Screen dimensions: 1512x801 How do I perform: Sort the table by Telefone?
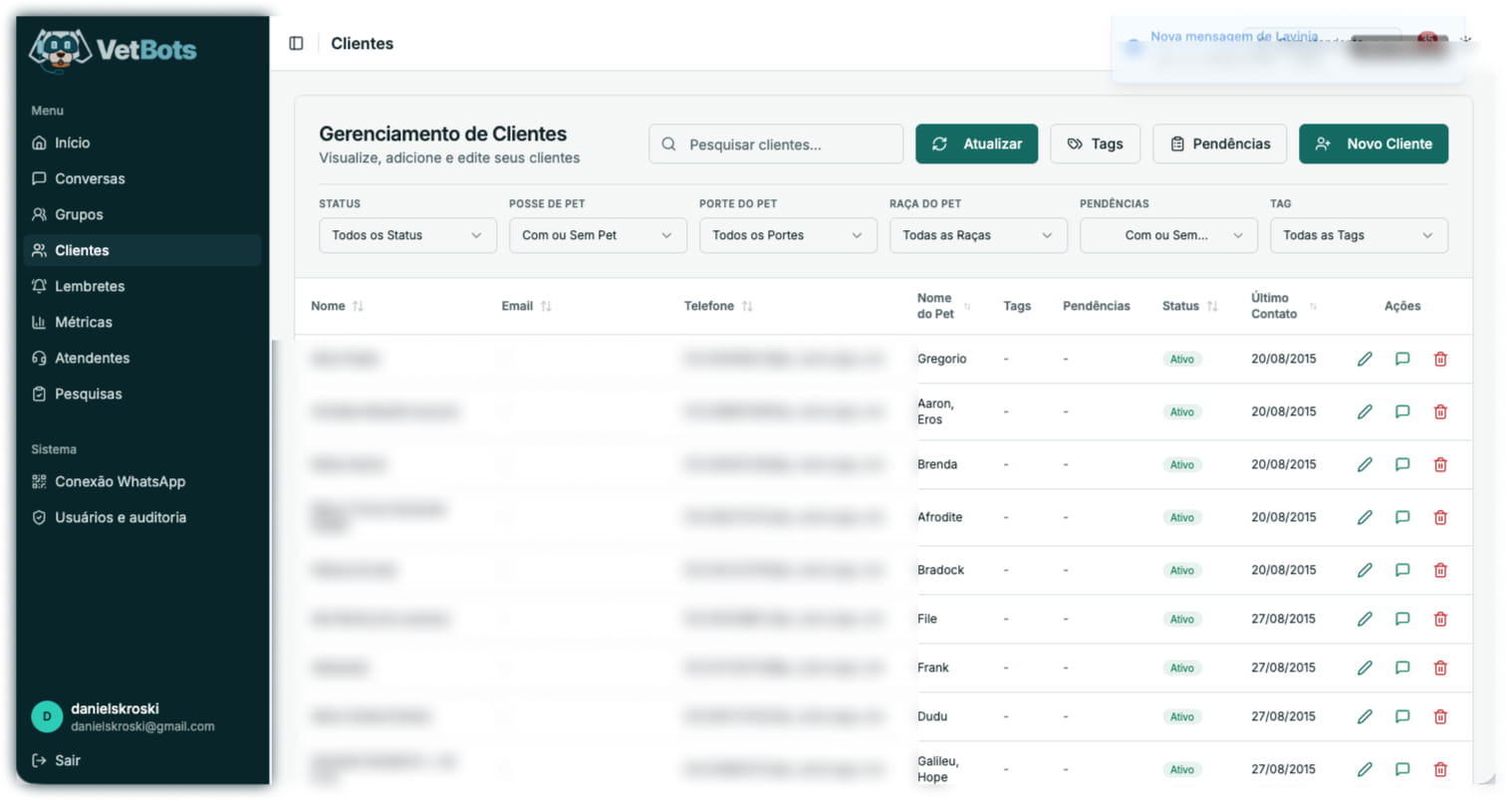718,306
